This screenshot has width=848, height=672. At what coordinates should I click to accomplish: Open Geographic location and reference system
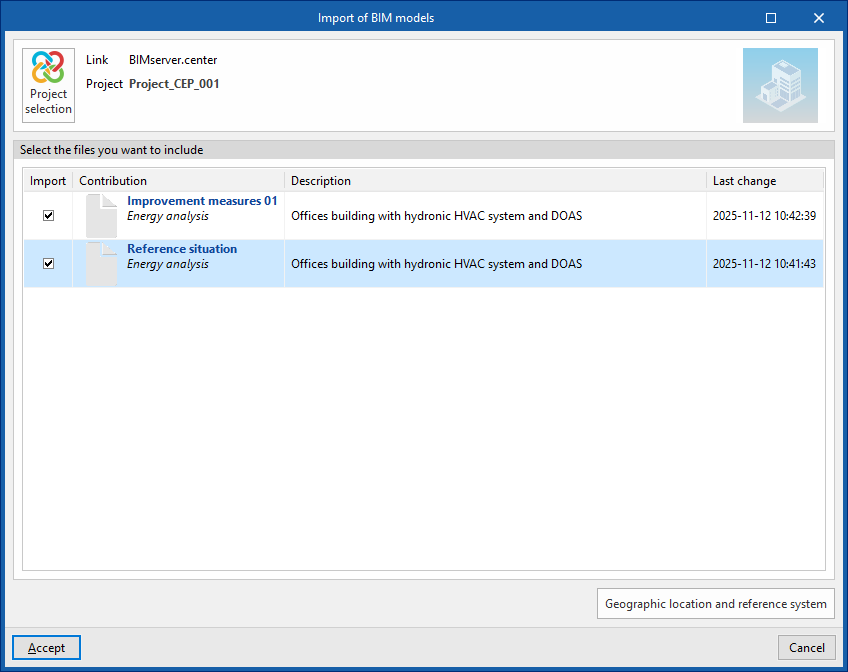[716, 604]
